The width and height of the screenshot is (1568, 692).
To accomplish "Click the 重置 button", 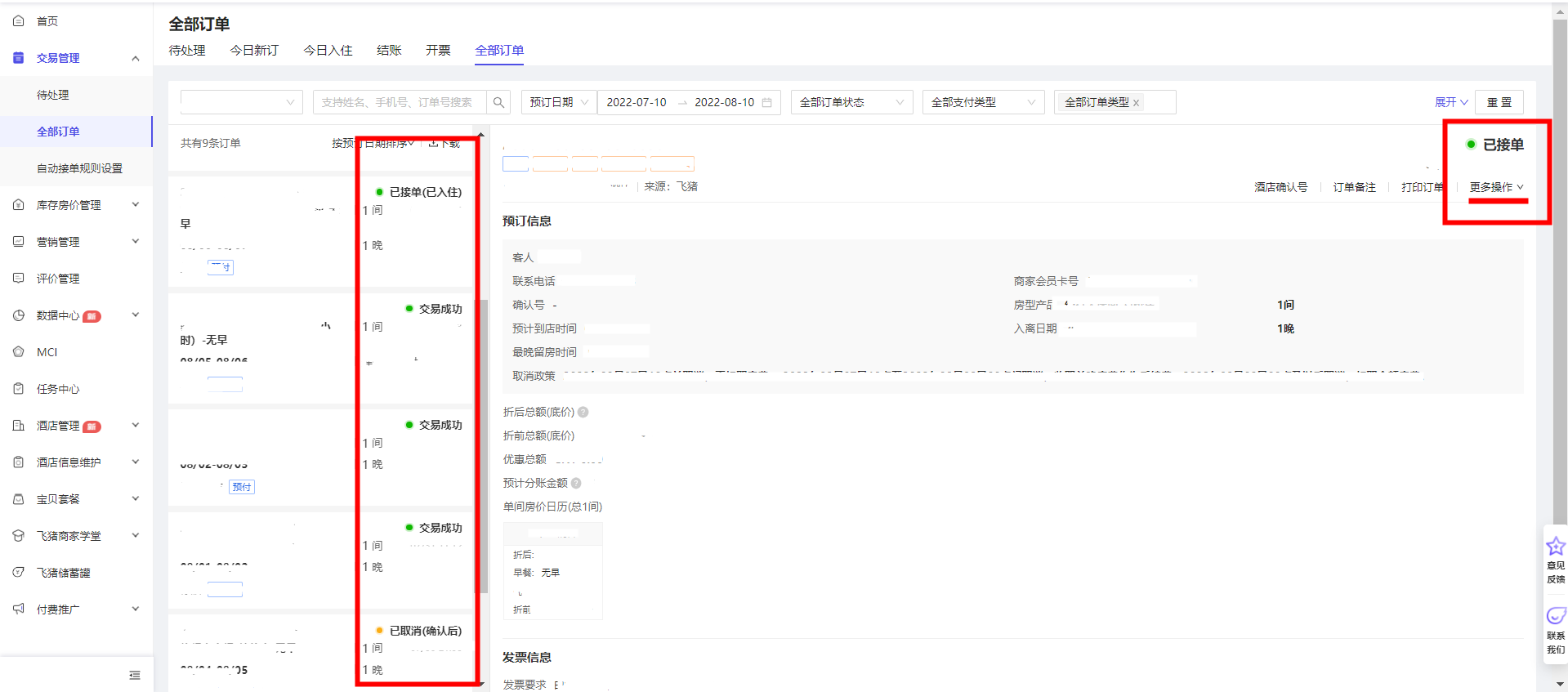I will (1499, 102).
